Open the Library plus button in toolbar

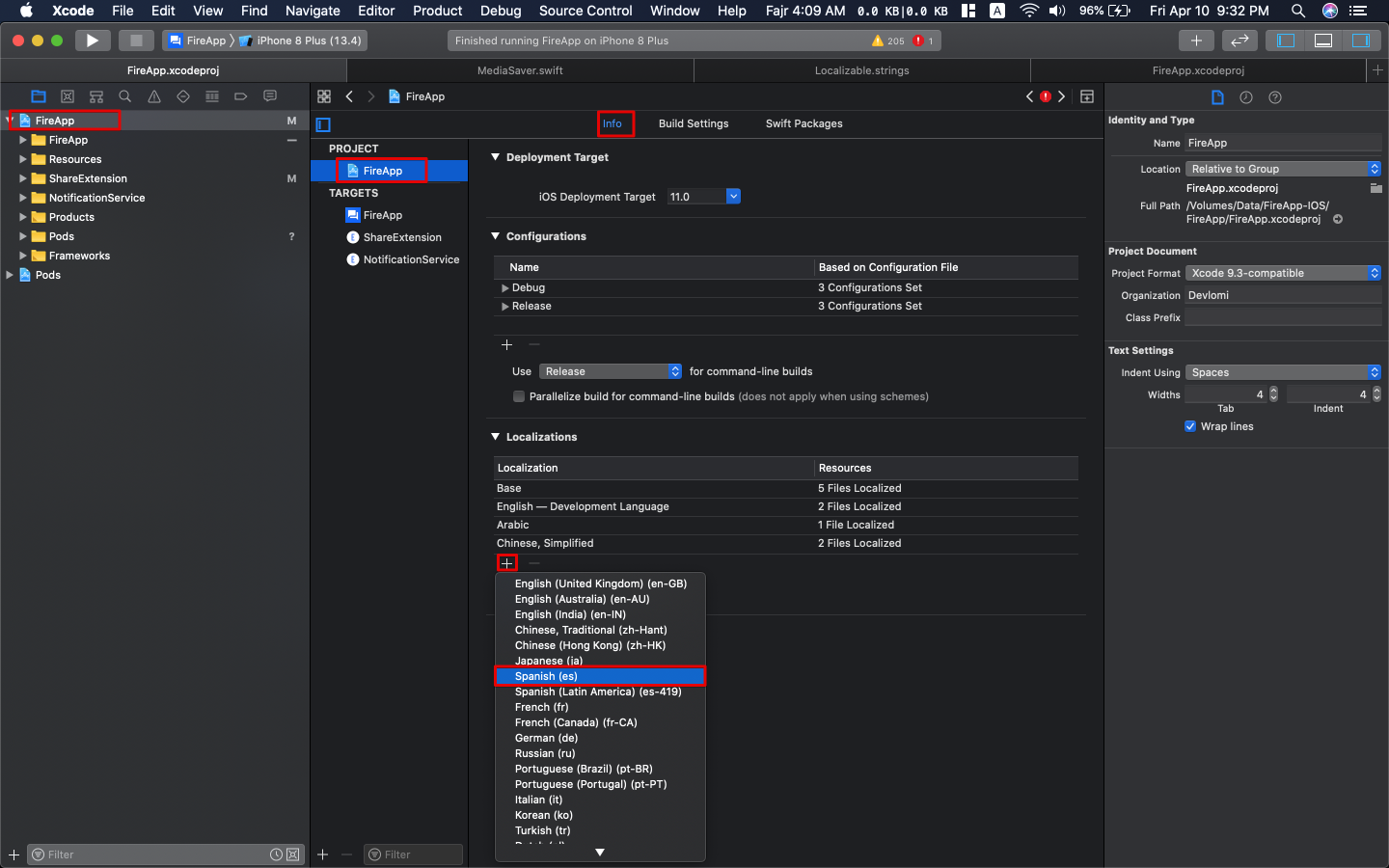[x=1196, y=41]
